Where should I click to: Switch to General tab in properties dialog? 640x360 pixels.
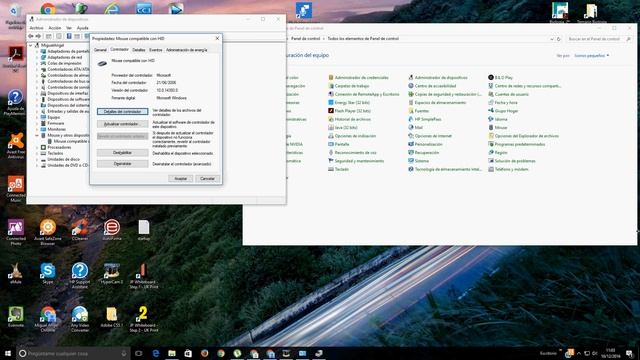pyautogui.click(x=100, y=50)
